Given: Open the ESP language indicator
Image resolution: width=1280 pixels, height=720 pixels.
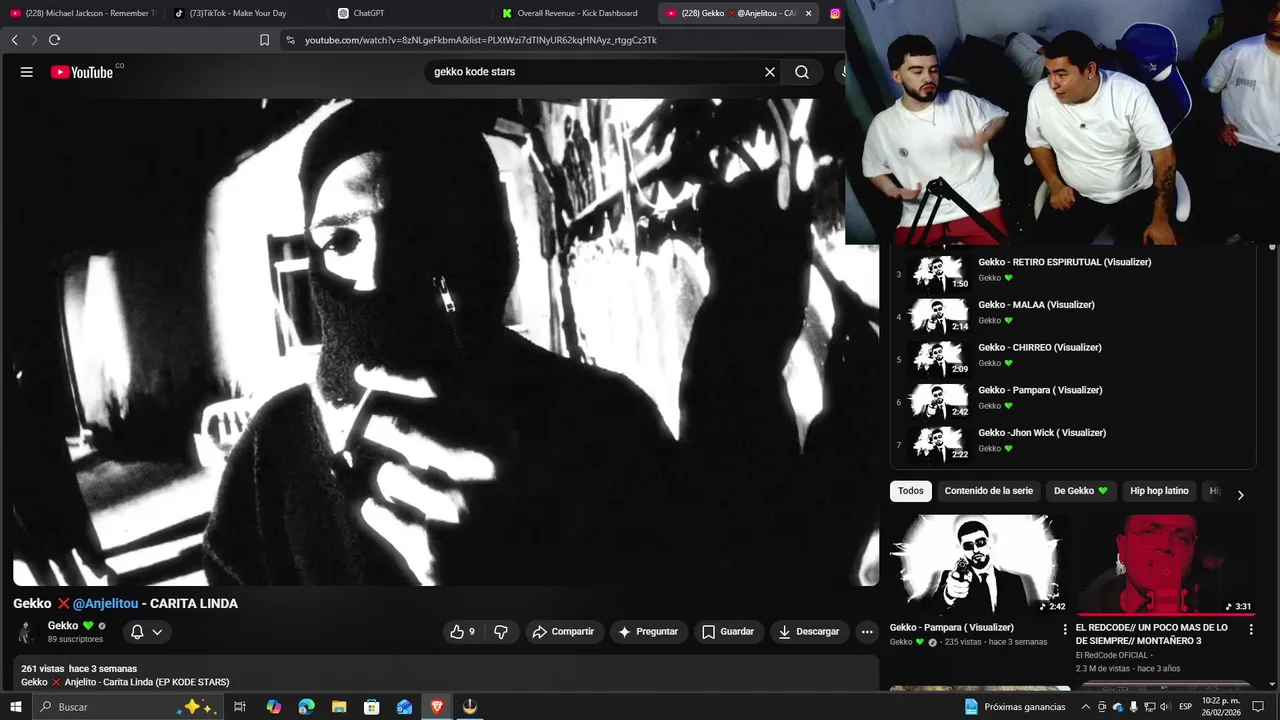Looking at the screenshot, I should [1186, 707].
